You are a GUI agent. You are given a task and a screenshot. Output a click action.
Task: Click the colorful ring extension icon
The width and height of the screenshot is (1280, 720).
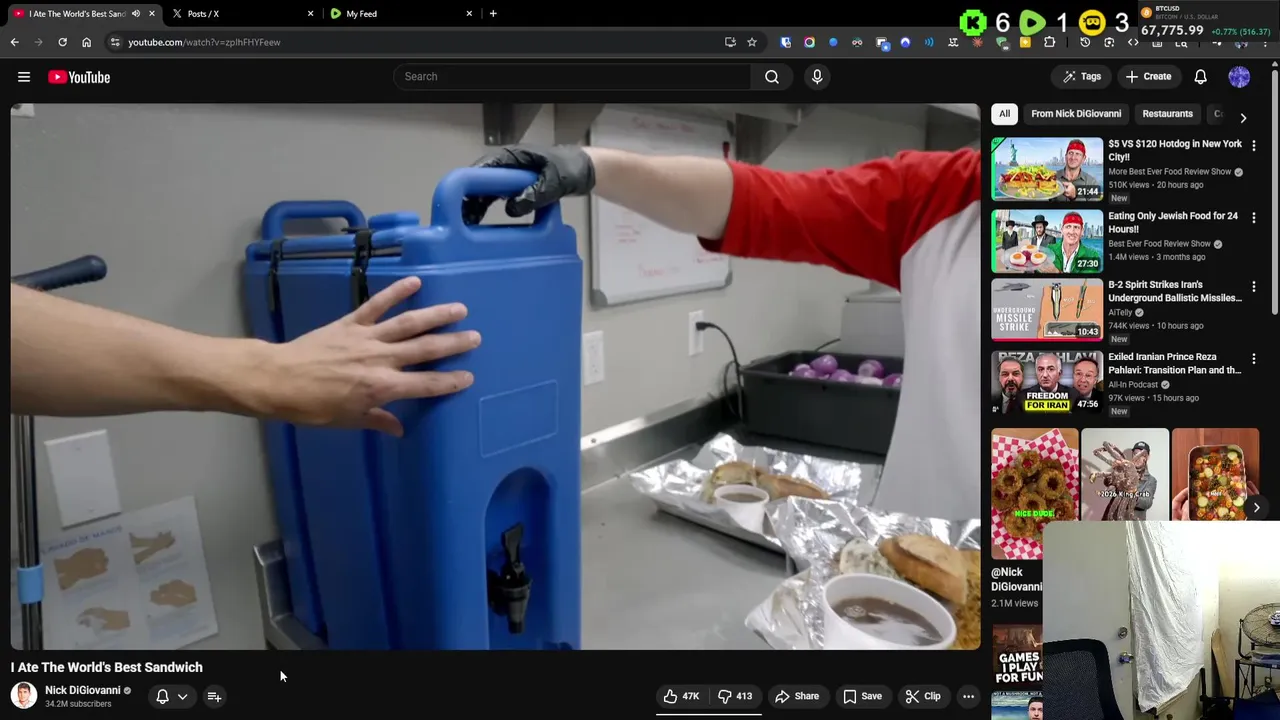(x=809, y=42)
